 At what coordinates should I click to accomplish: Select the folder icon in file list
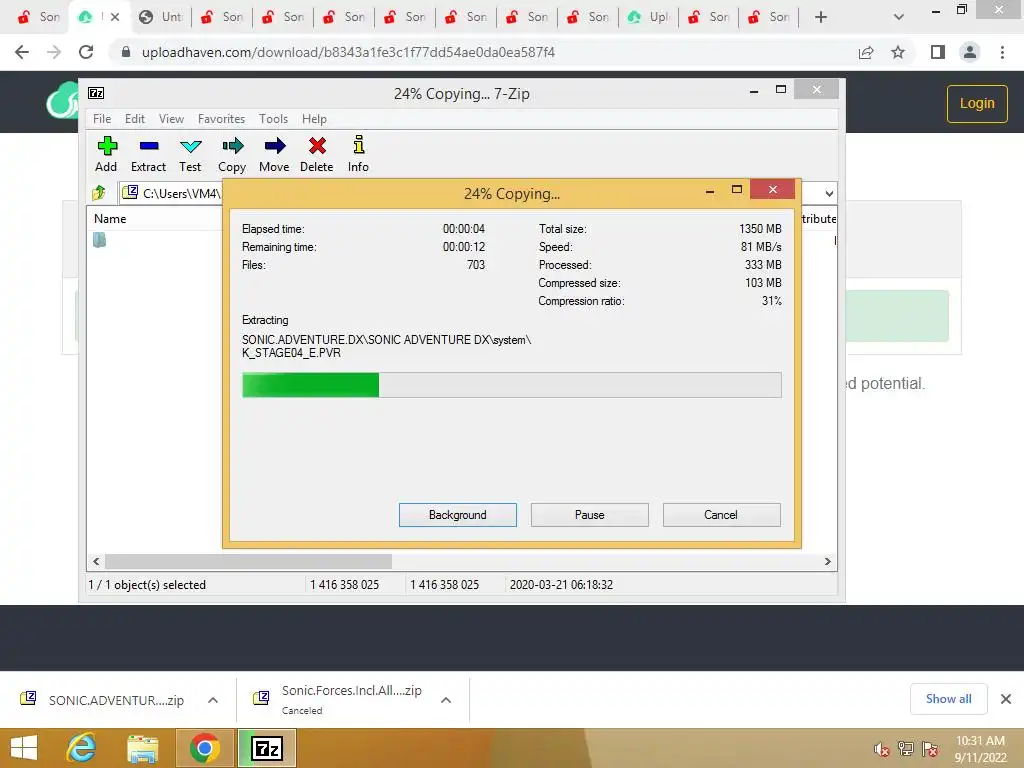(99, 240)
